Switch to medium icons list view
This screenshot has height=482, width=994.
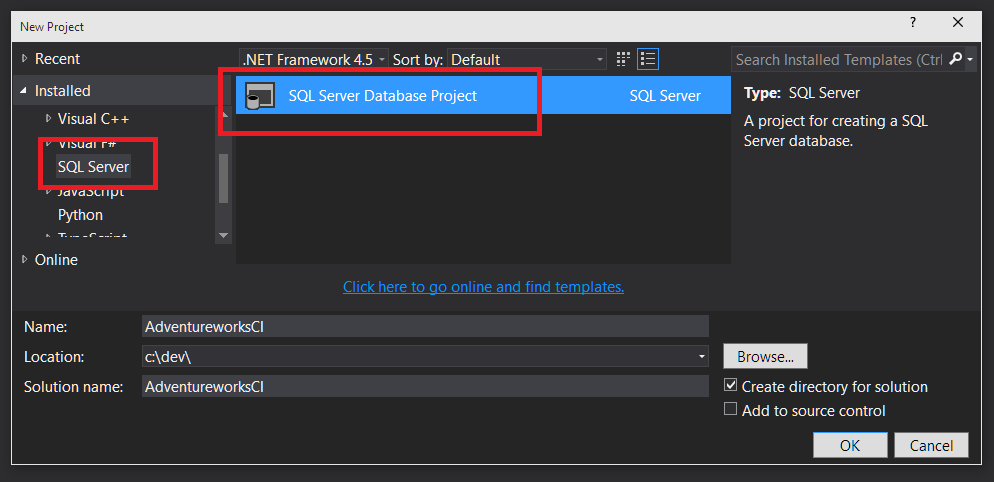point(648,59)
